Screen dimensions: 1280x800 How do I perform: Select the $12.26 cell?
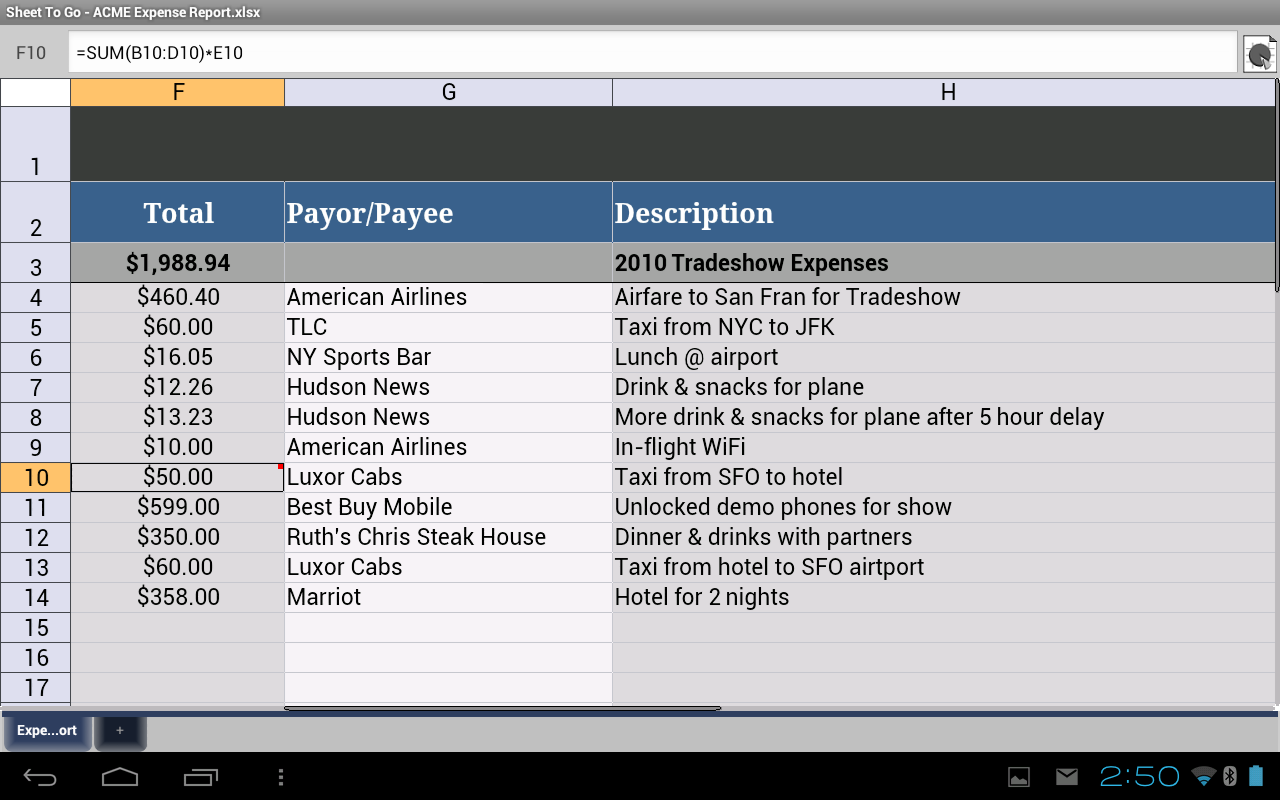coord(178,387)
